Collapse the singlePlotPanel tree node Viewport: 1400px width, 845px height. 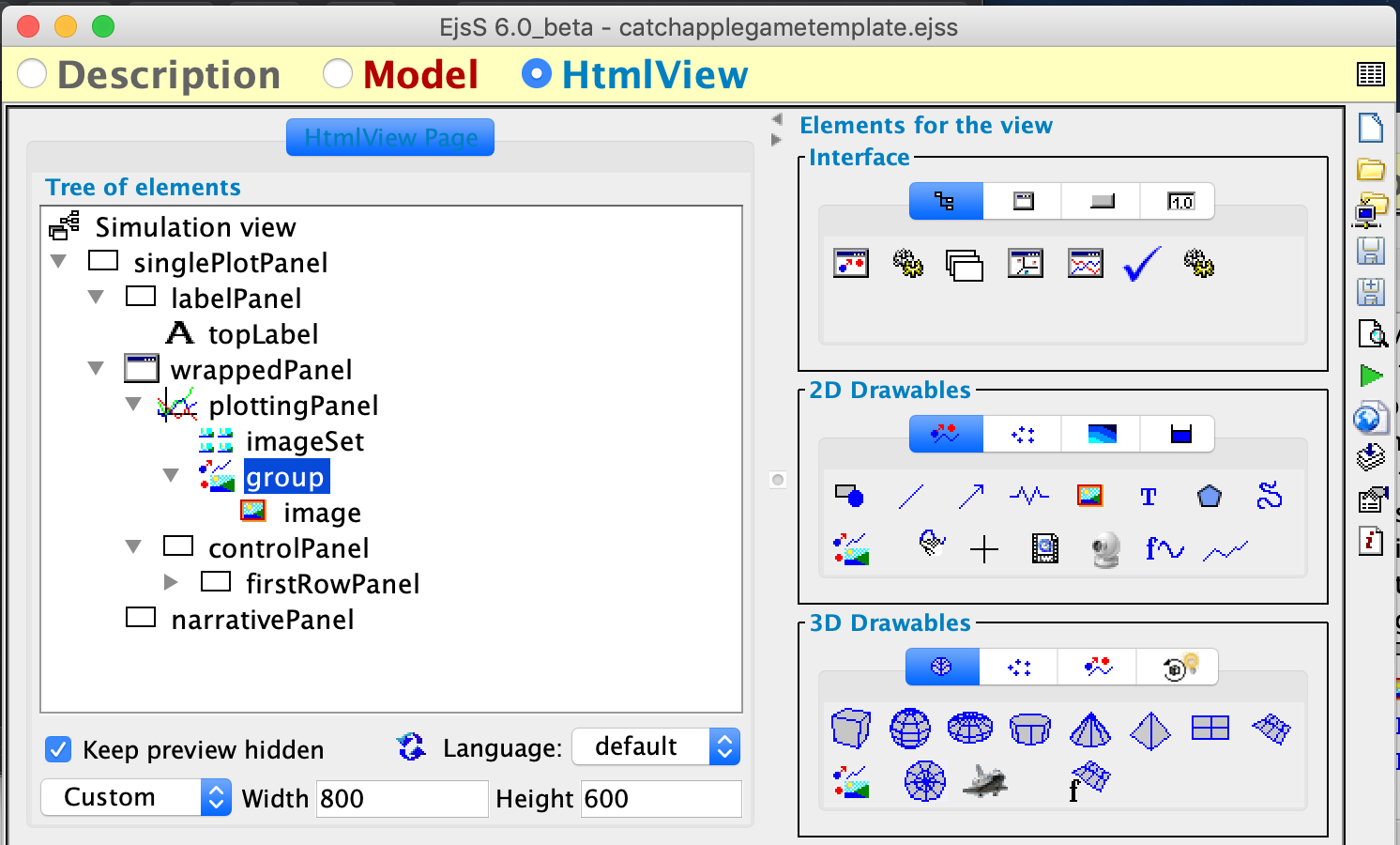59,261
